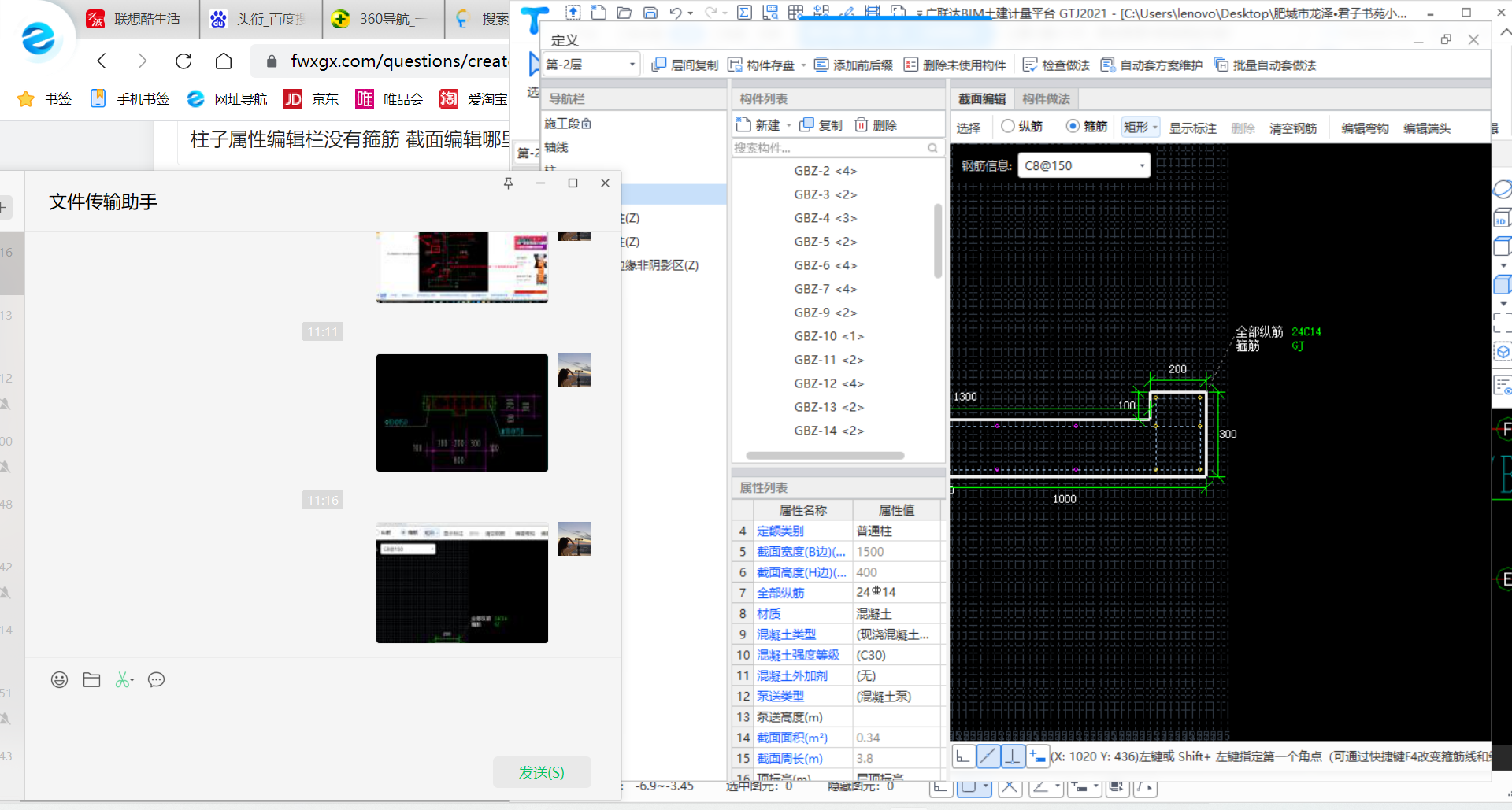Click the upload arrow icon in GTJ title bar
Image resolution: width=1512 pixels, height=810 pixels.
pyautogui.click(x=573, y=12)
